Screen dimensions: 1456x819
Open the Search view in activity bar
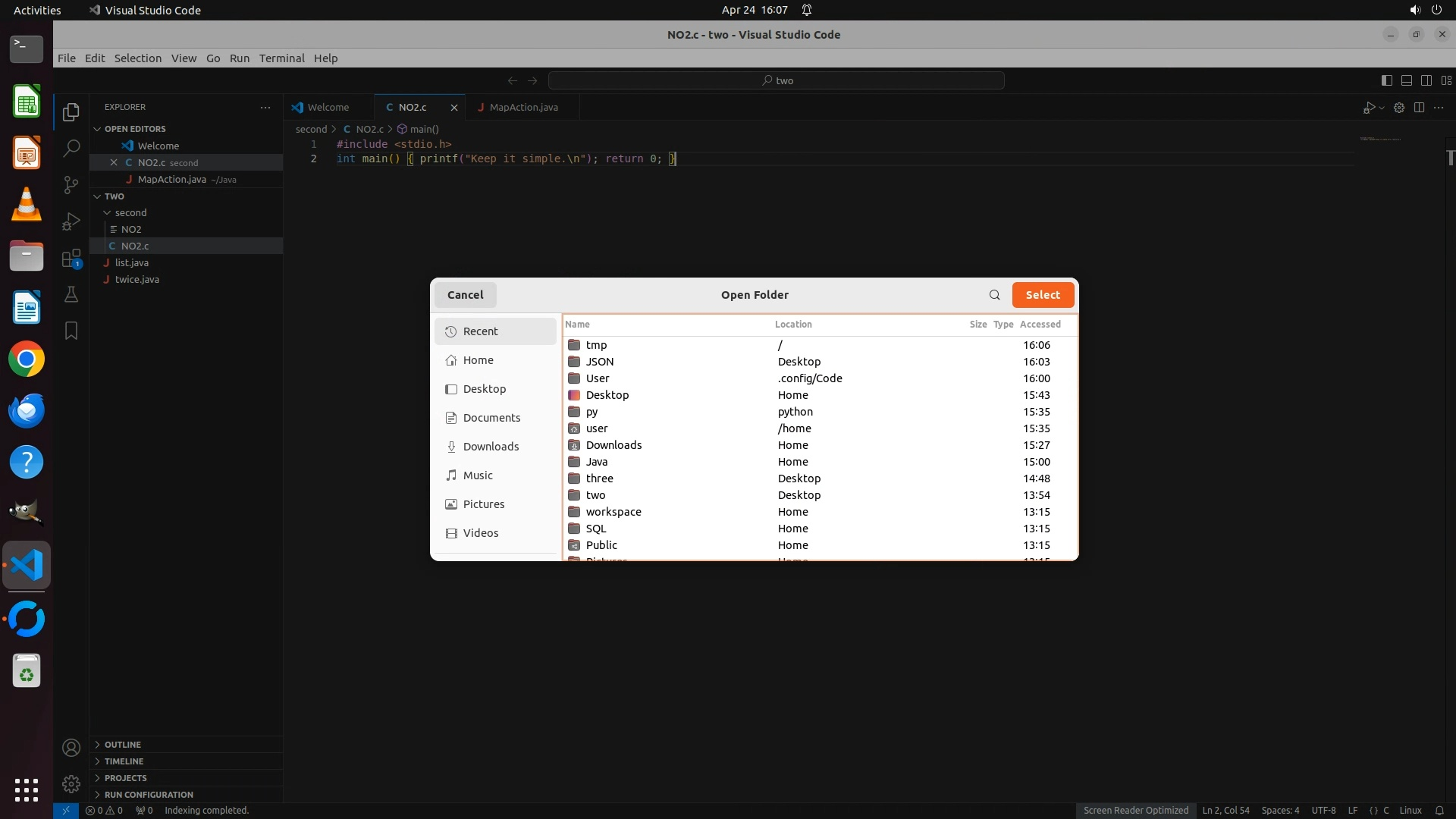[71, 148]
